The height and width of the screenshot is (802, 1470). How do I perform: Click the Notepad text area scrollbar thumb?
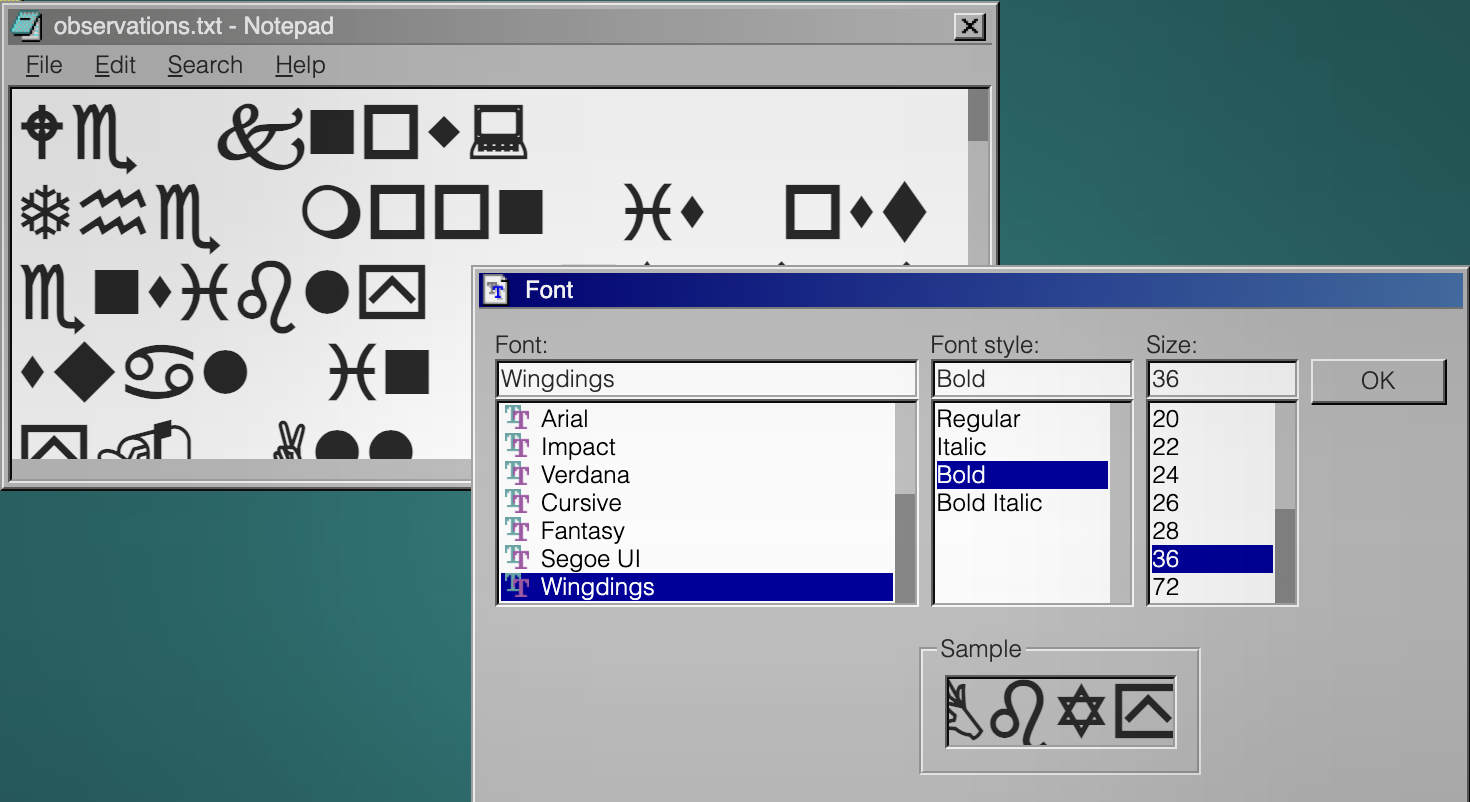[x=978, y=116]
